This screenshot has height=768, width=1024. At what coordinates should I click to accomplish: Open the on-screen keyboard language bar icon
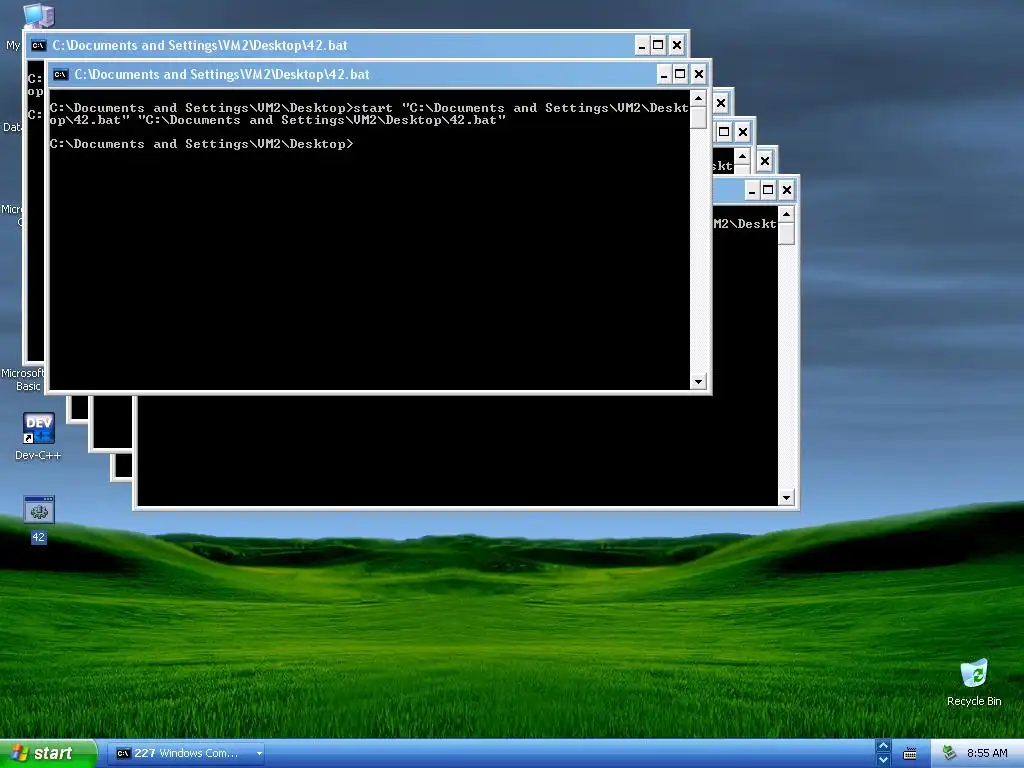coord(910,754)
